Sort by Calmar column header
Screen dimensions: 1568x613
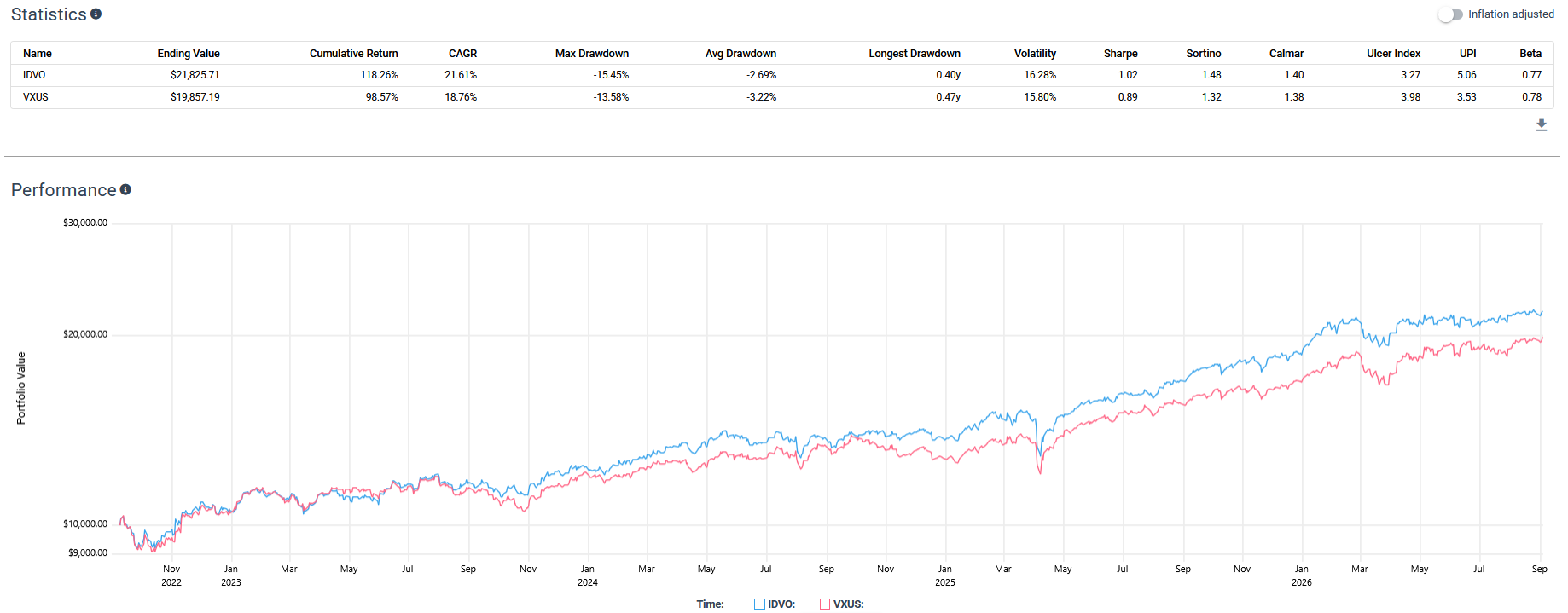pyautogui.click(x=1286, y=53)
